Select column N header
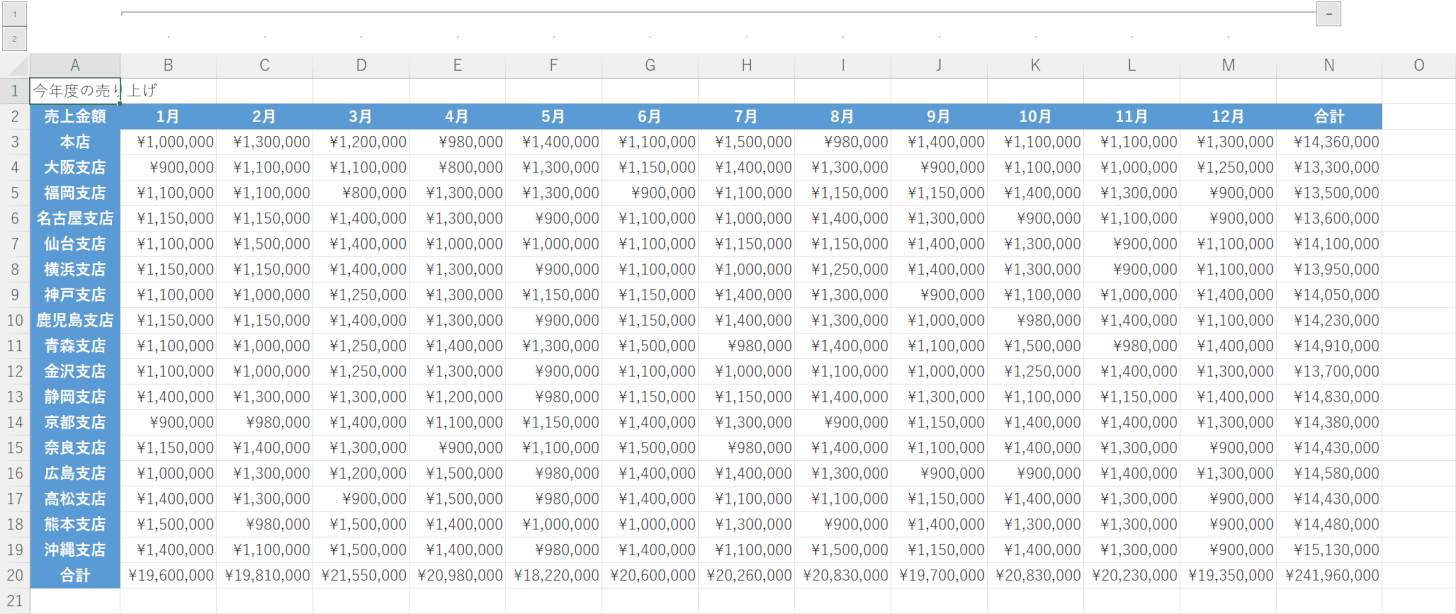The image size is (1456, 614). pyautogui.click(x=1329, y=66)
